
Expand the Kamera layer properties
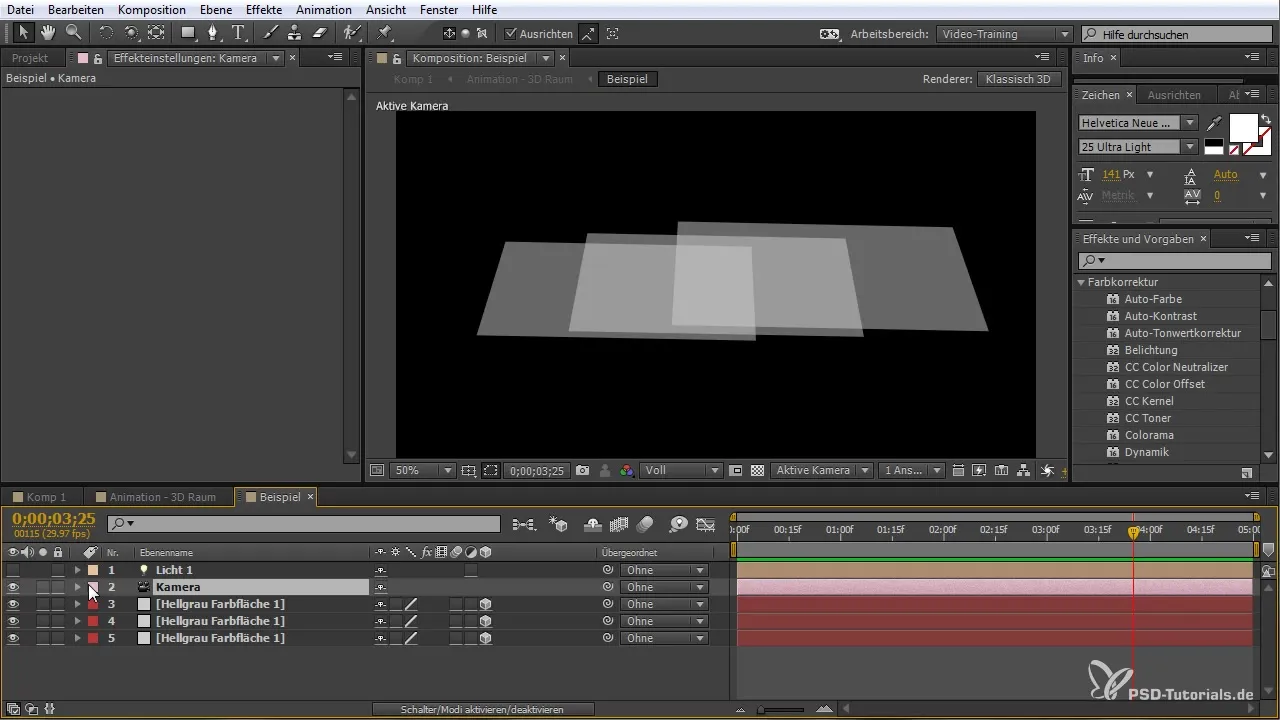point(77,587)
